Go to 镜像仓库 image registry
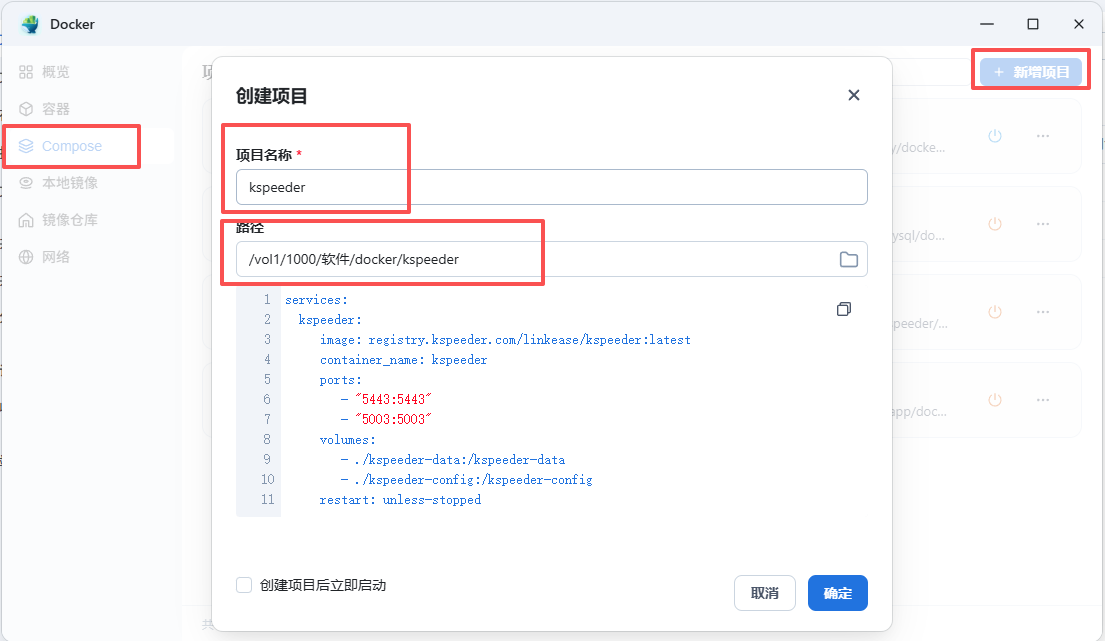The height and width of the screenshot is (641, 1105). pos(69,220)
